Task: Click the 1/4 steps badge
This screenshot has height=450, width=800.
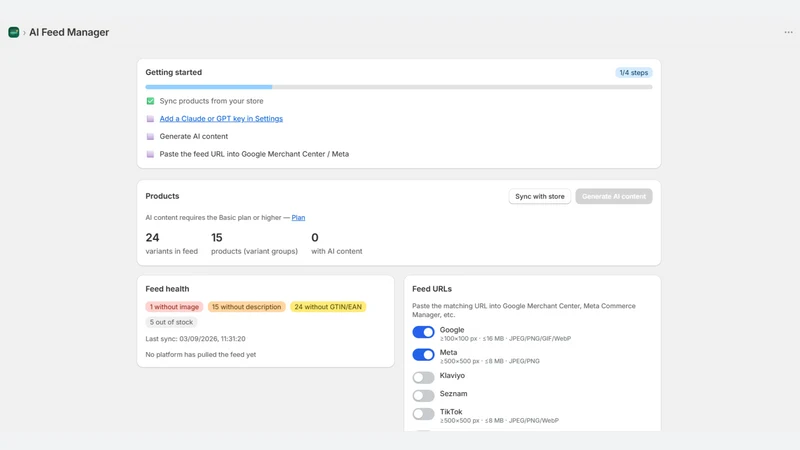Action: tap(633, 72)
